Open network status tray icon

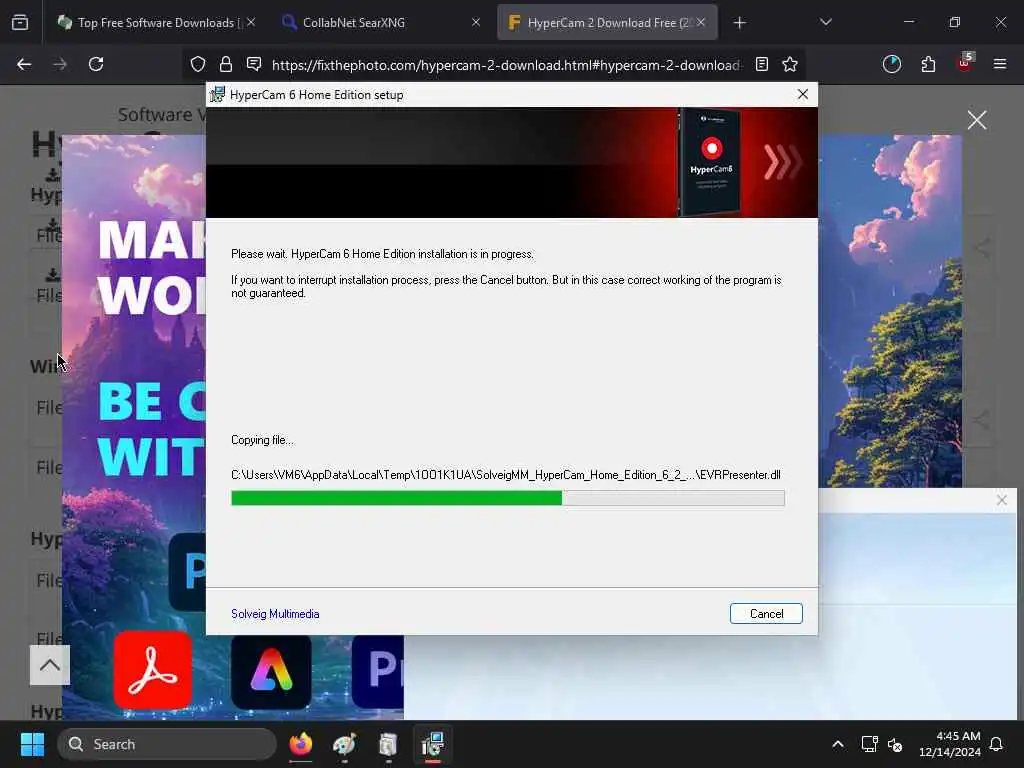pos(869,744)
